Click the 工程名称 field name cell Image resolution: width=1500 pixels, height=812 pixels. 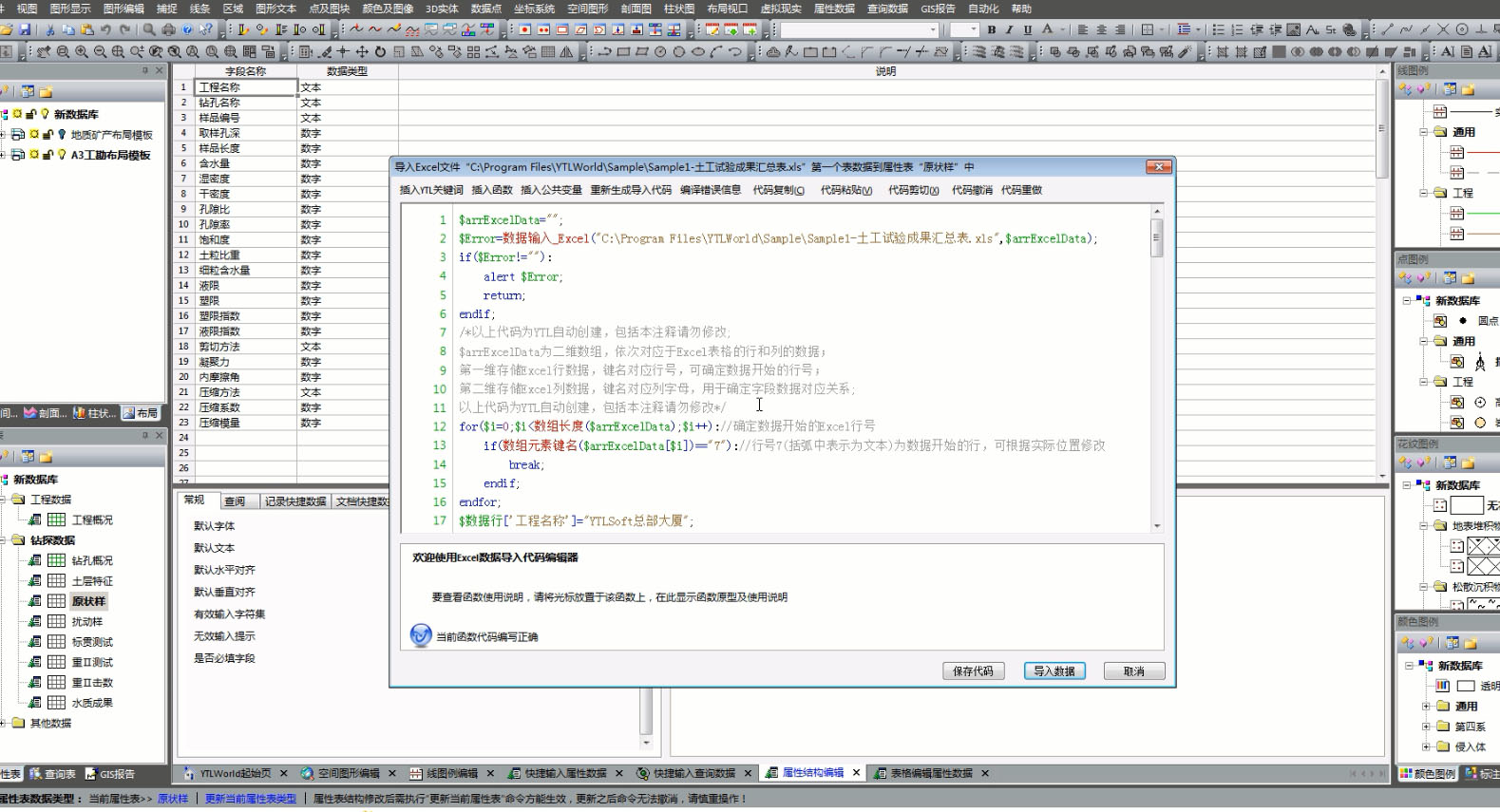[246, 87]
